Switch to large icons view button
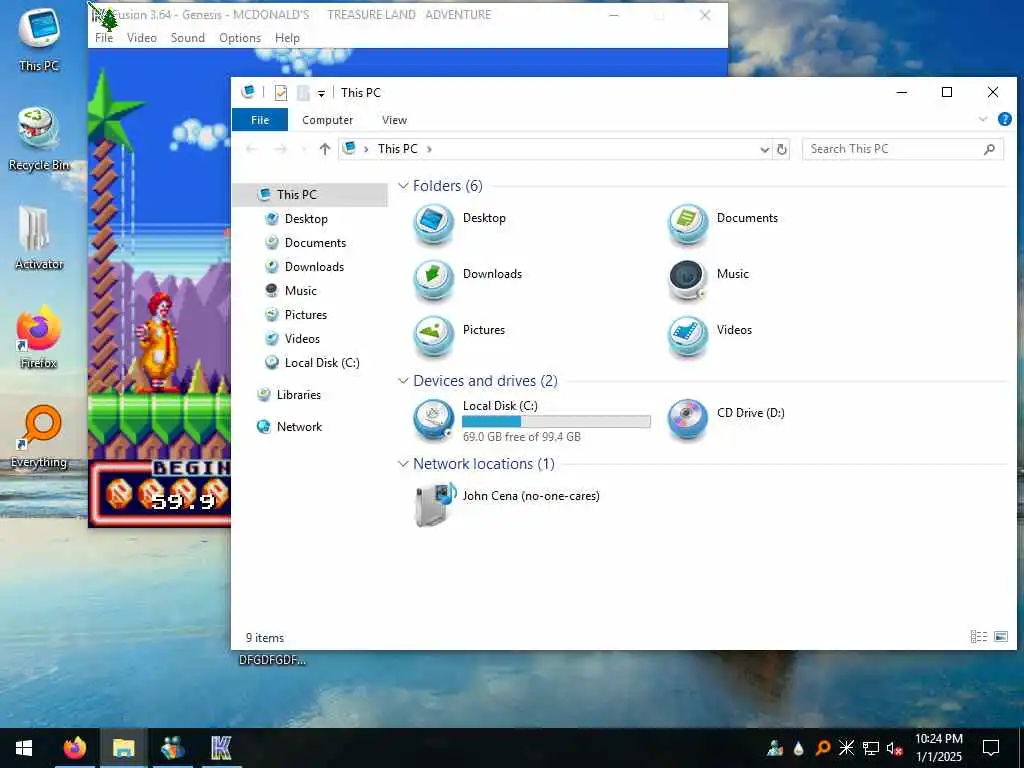Viewport: 1024px width, 768px height. tap(1000, 636)
